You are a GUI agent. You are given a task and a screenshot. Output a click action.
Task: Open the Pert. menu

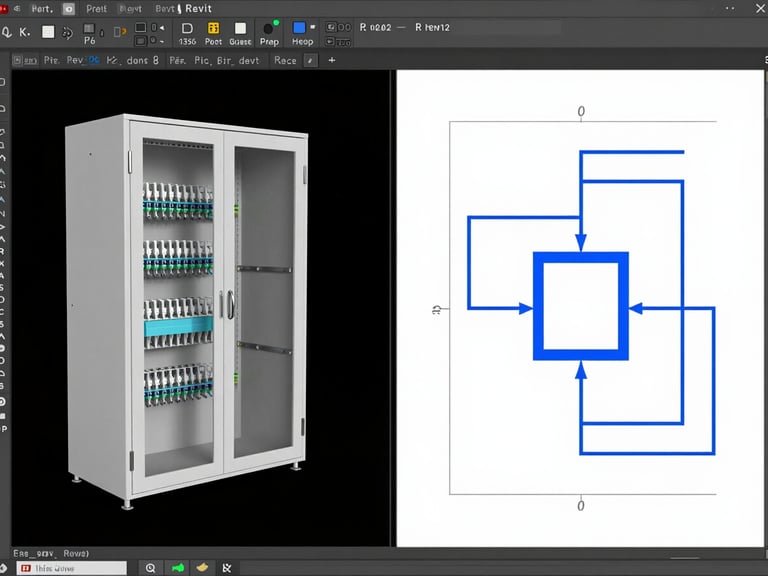[x=42, y=9]
